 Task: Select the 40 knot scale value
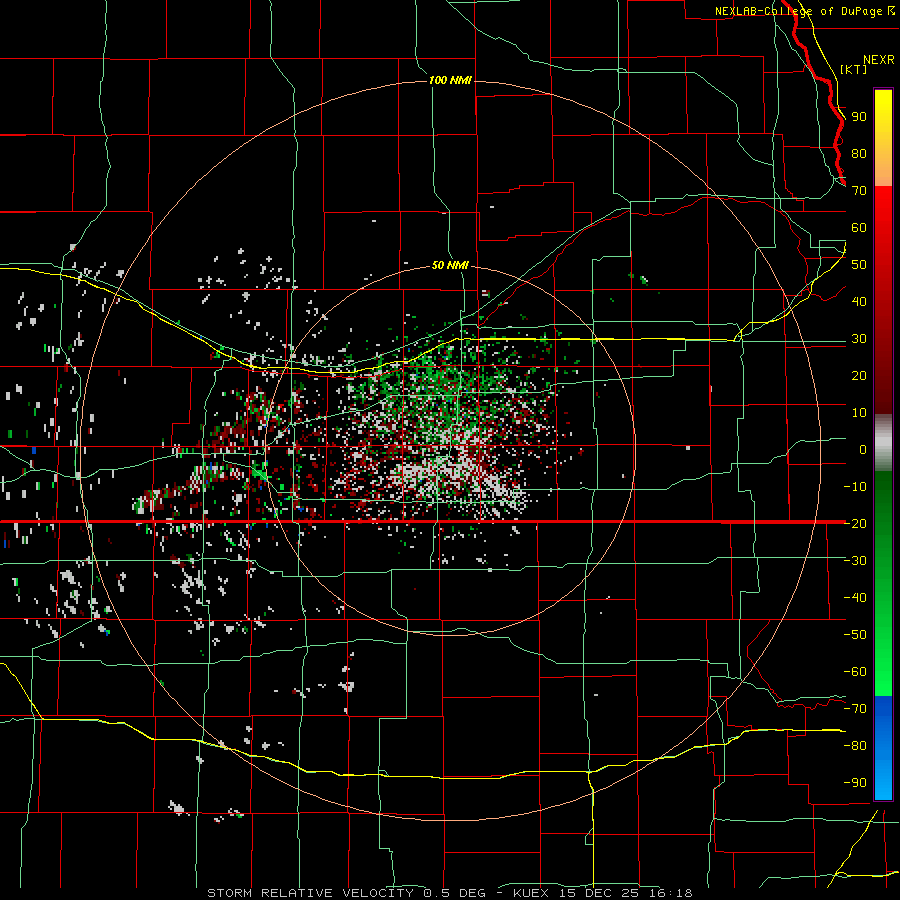pyautogui.click(x=859, y=301)
